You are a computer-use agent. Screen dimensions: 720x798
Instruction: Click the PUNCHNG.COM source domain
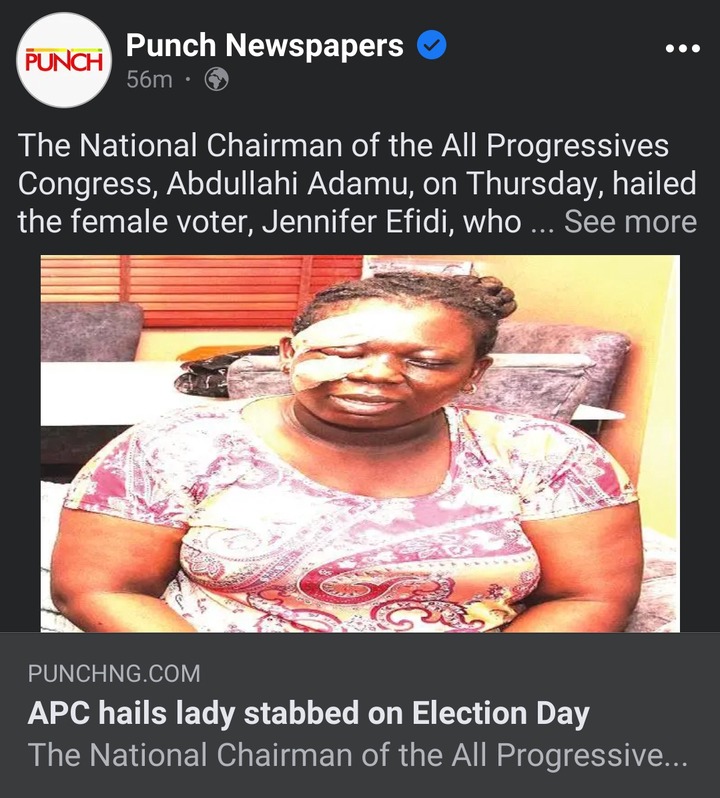point(114,674)
